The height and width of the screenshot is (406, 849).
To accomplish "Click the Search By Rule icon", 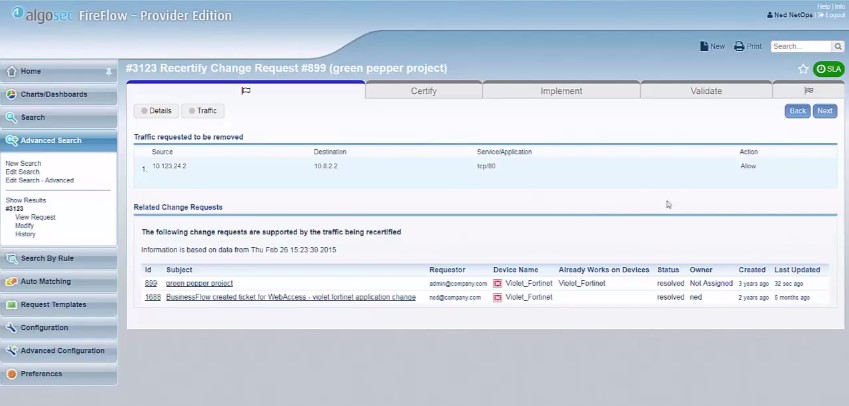I will pyautogui.click(x=11, y=259).
